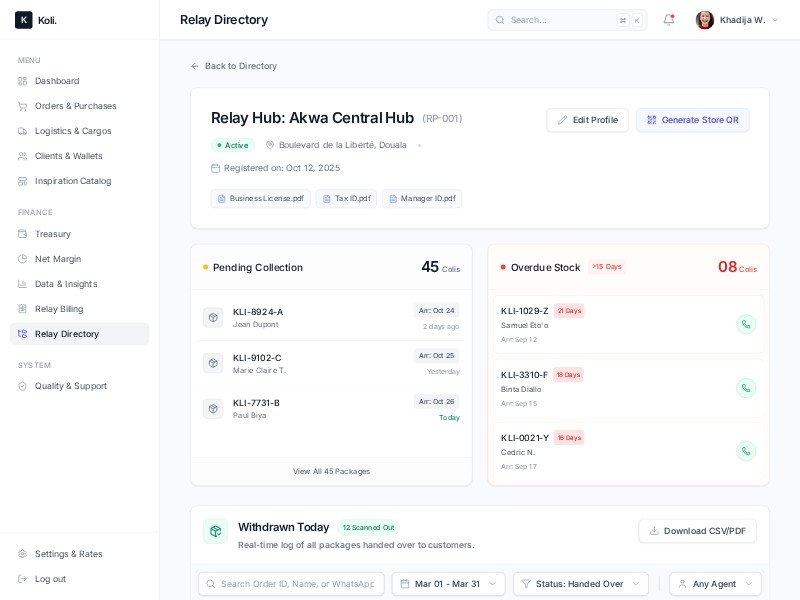Open Treasury from the Finance menu
Viewport: 800px width, 600px height.
tap(52, 234)
